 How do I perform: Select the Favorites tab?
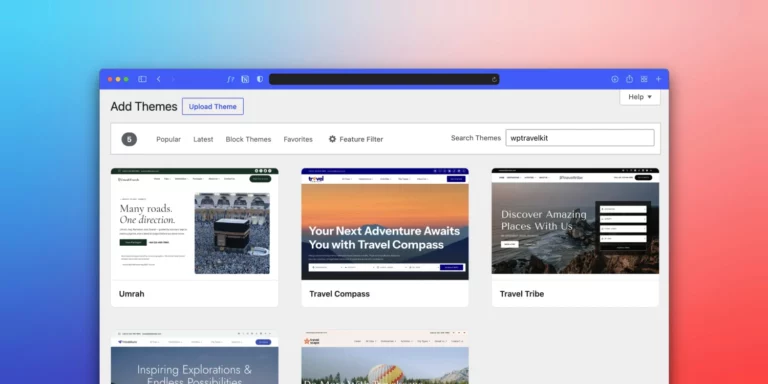coord(298,139)
